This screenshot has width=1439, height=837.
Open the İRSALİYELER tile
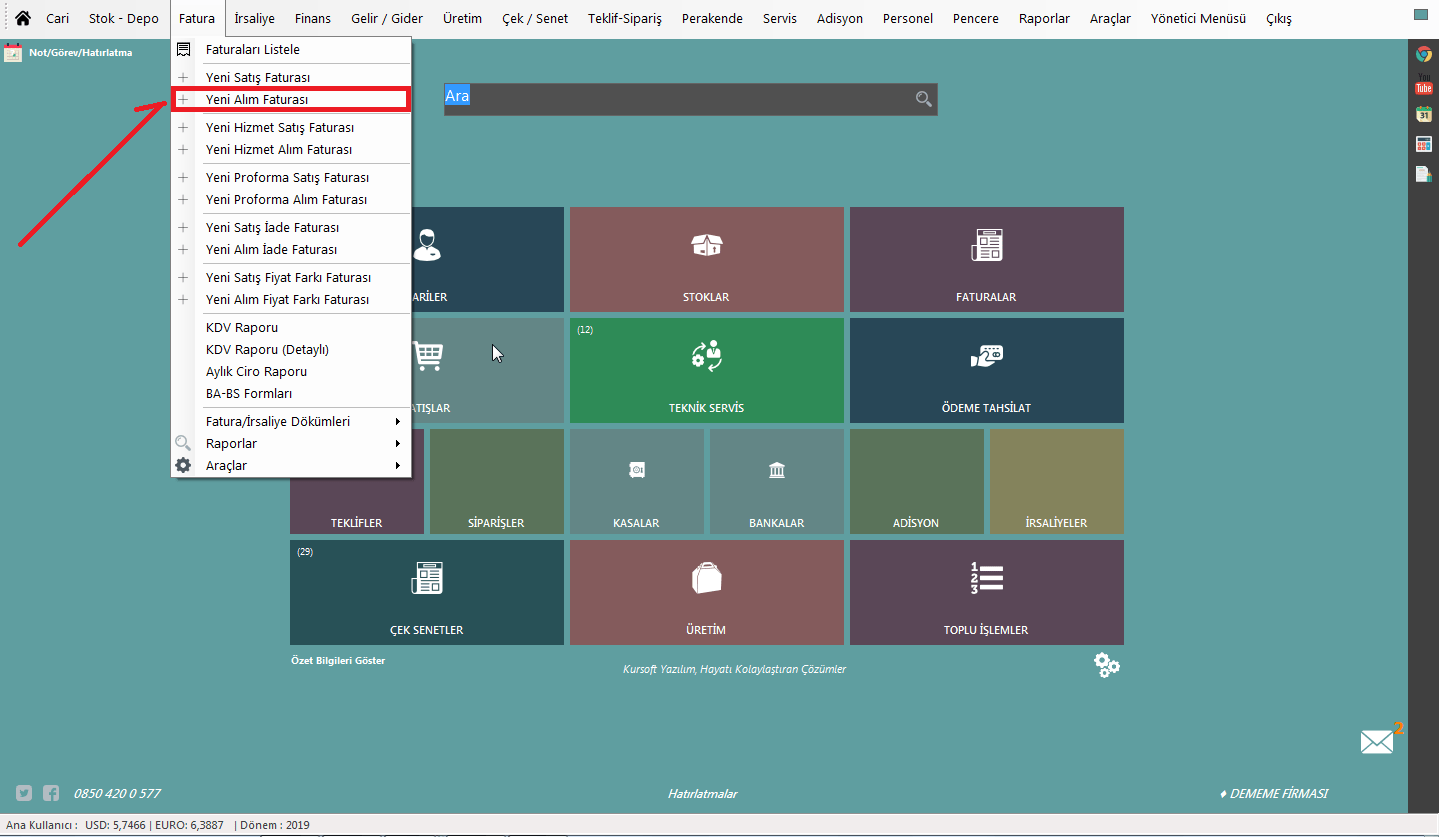pos(1057,481)
